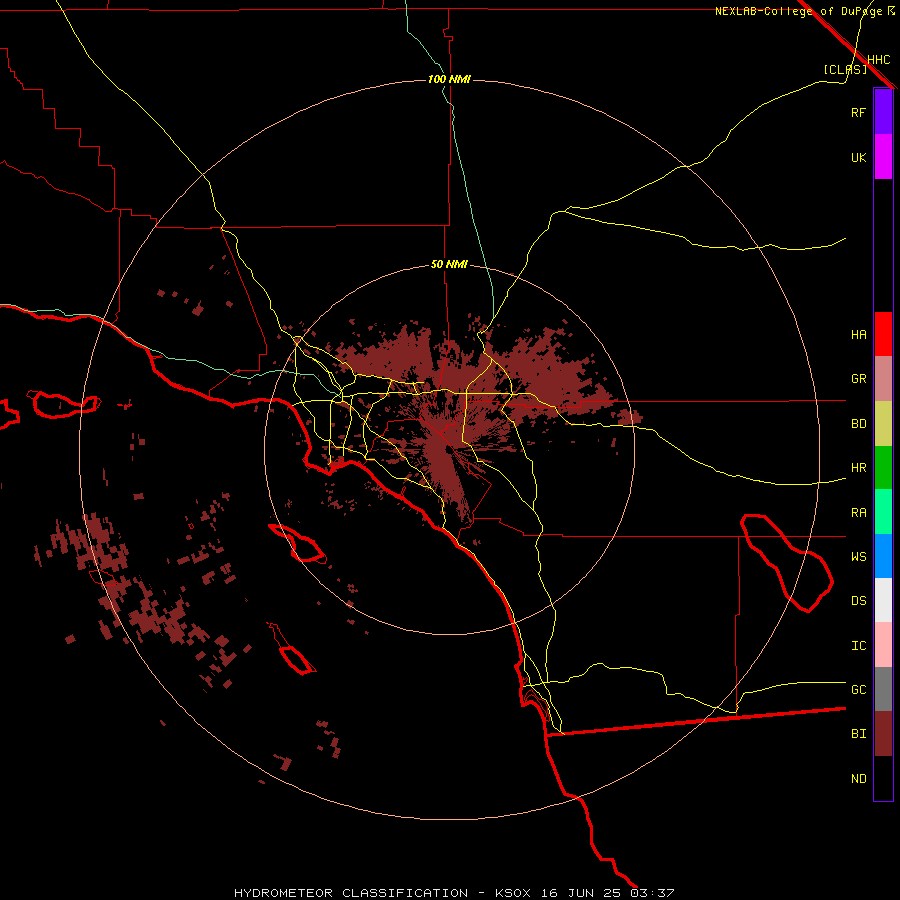Click the RF legend label
The image size is (900, 900).
tap(858, 112)
